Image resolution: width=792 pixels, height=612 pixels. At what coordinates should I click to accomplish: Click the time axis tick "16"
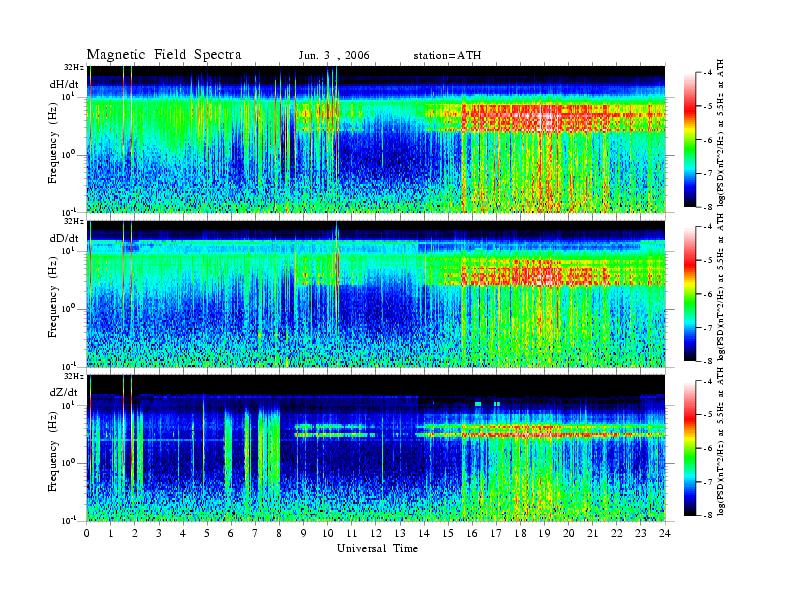pos(472,533)
